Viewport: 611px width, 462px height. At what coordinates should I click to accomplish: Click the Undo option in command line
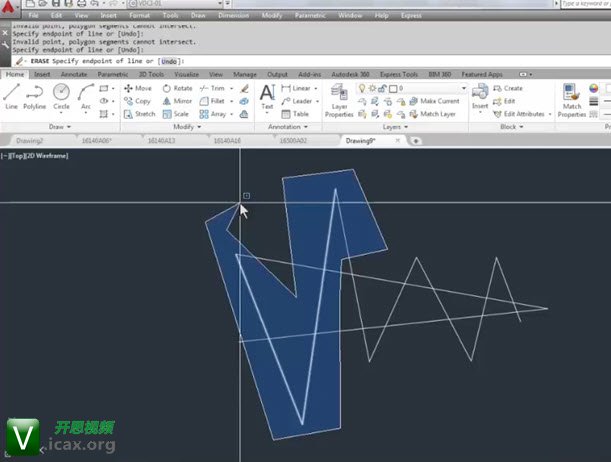click(x=169, y=61)
